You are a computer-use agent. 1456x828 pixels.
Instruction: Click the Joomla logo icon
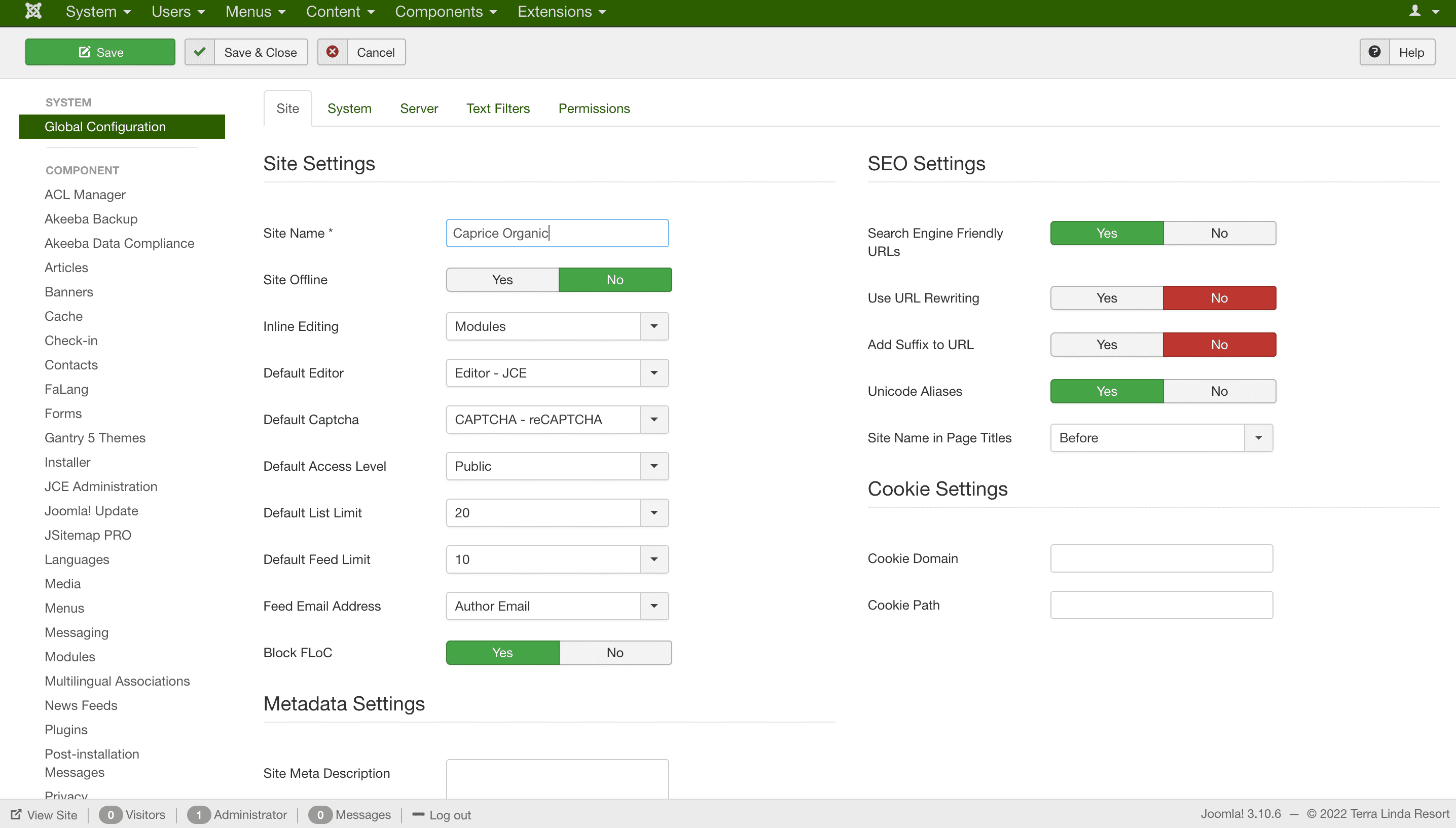coord(33,11)
